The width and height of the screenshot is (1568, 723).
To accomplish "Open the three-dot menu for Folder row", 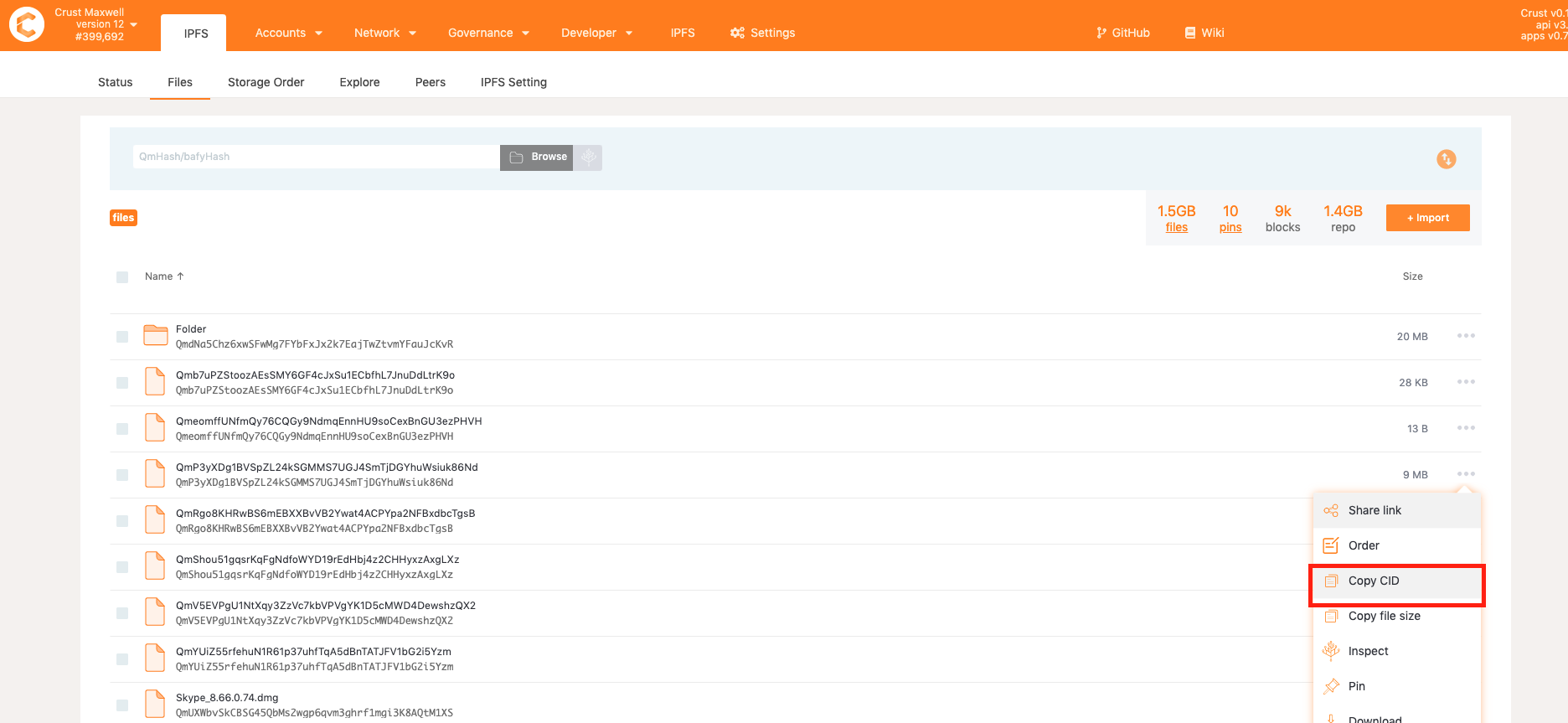I will [x=1465, y=336].
